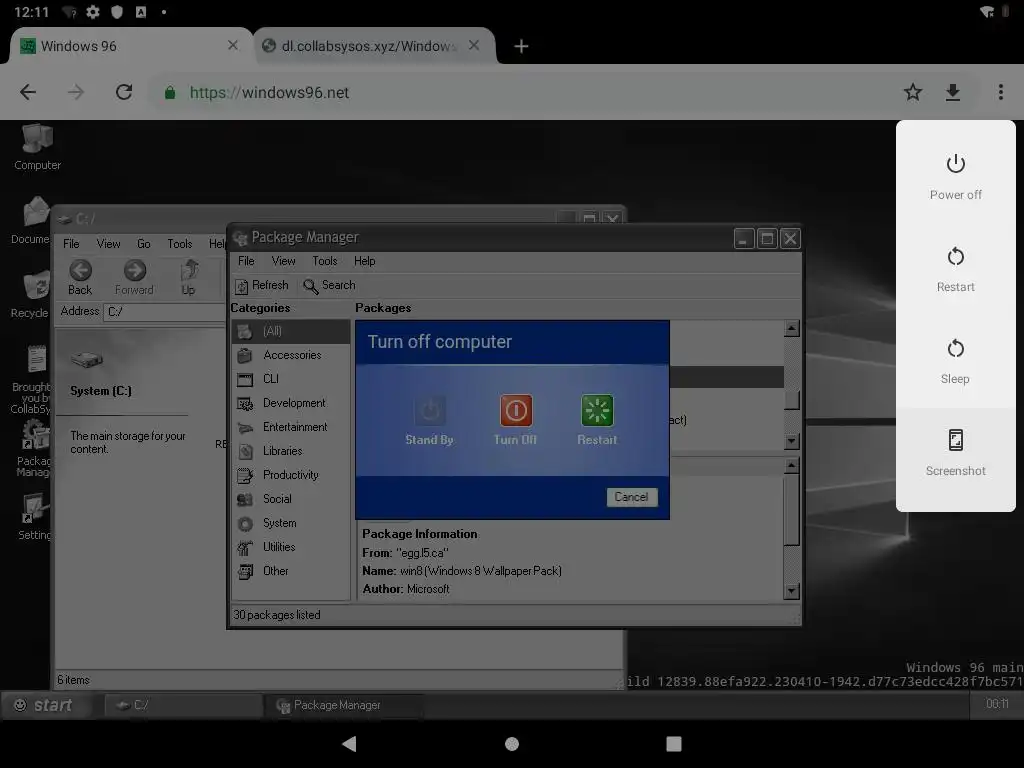1024x768 pixels.
Task: Tap the Android back navigation button
Action: [349, 743]
